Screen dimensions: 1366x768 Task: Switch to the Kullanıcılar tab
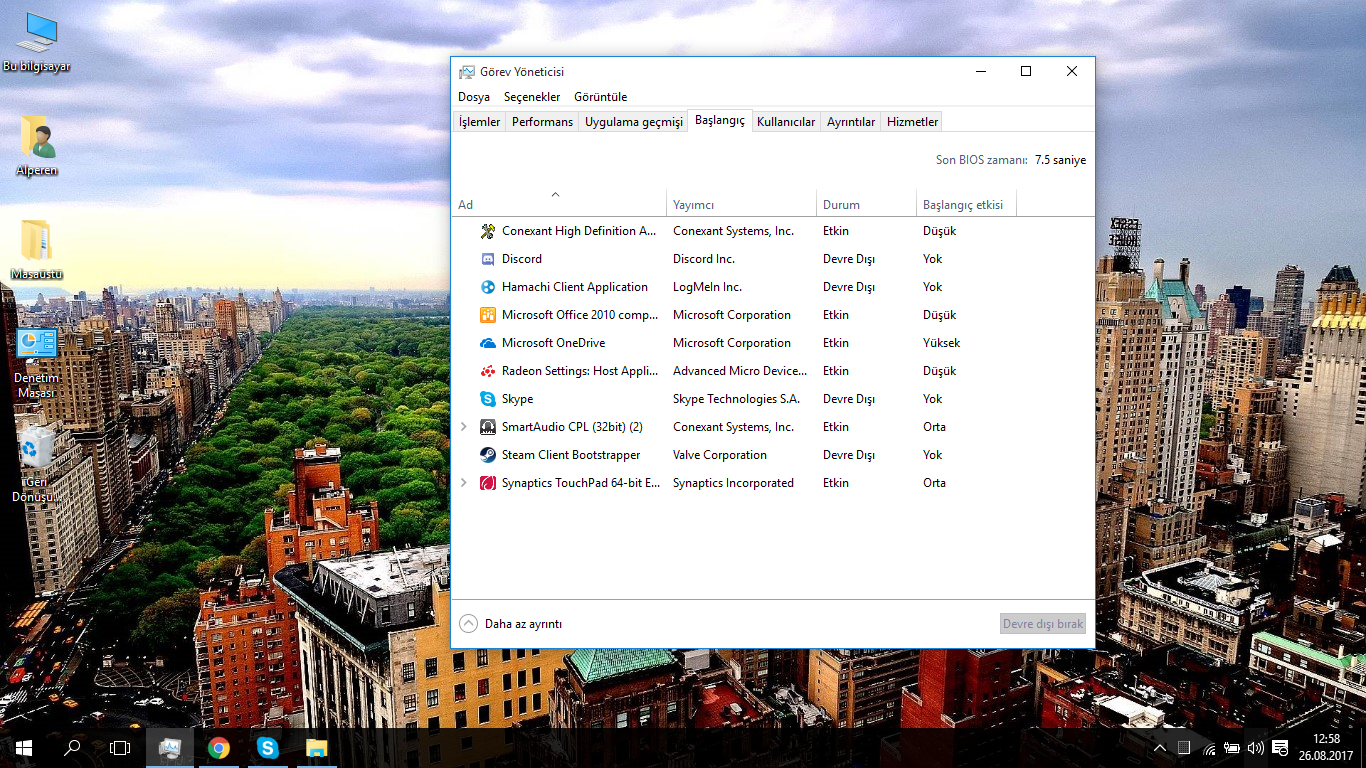(786, 122)
